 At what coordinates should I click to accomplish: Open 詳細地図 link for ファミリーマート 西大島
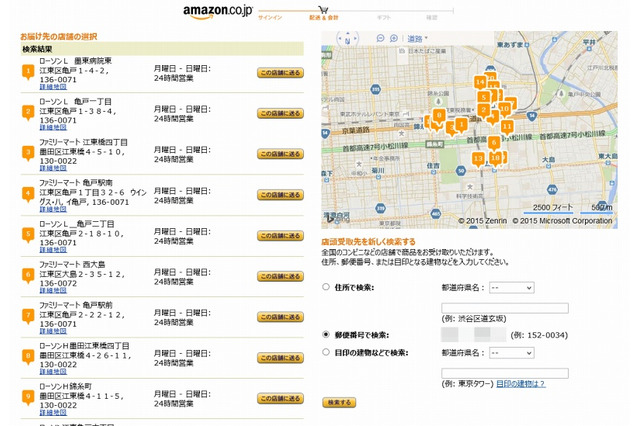(x=53, y=290)
